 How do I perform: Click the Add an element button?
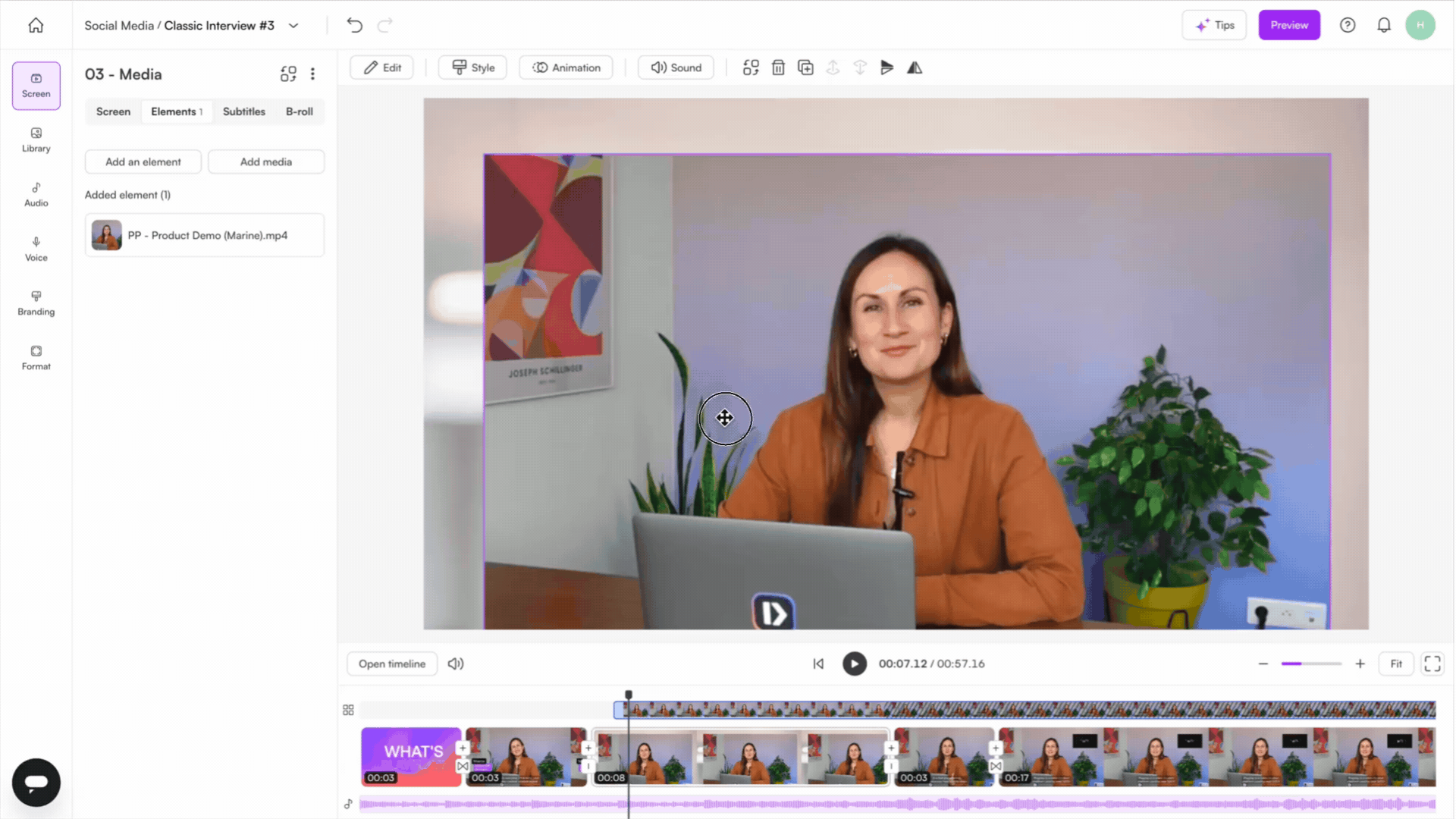(143, 162)
